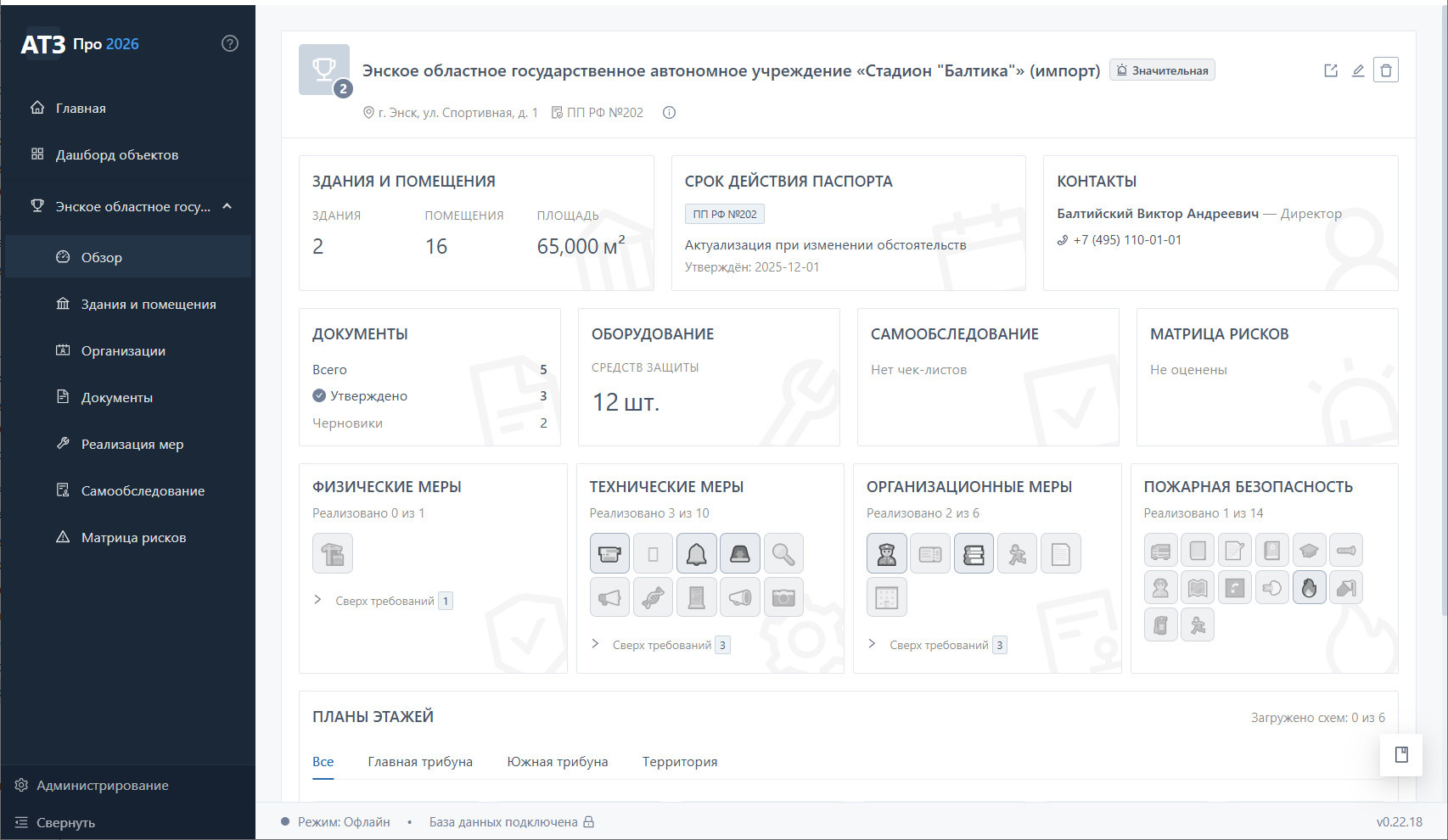Screen dimensions: 1448x840
Task: Open Здания и помещения sidebar item
Action: click(x=127, y=304)
